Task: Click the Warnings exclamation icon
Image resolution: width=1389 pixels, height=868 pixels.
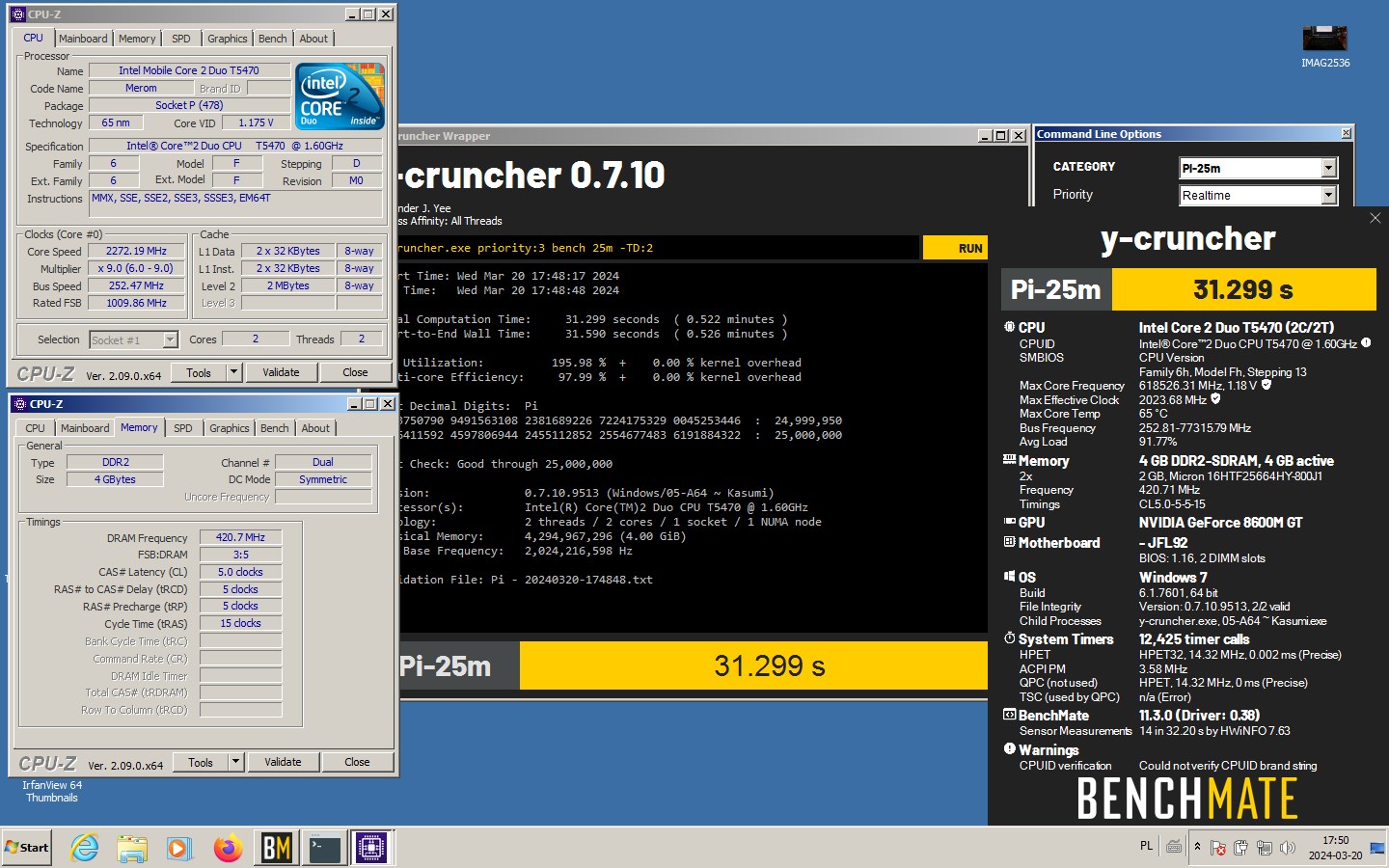Action: [1009, 748]
